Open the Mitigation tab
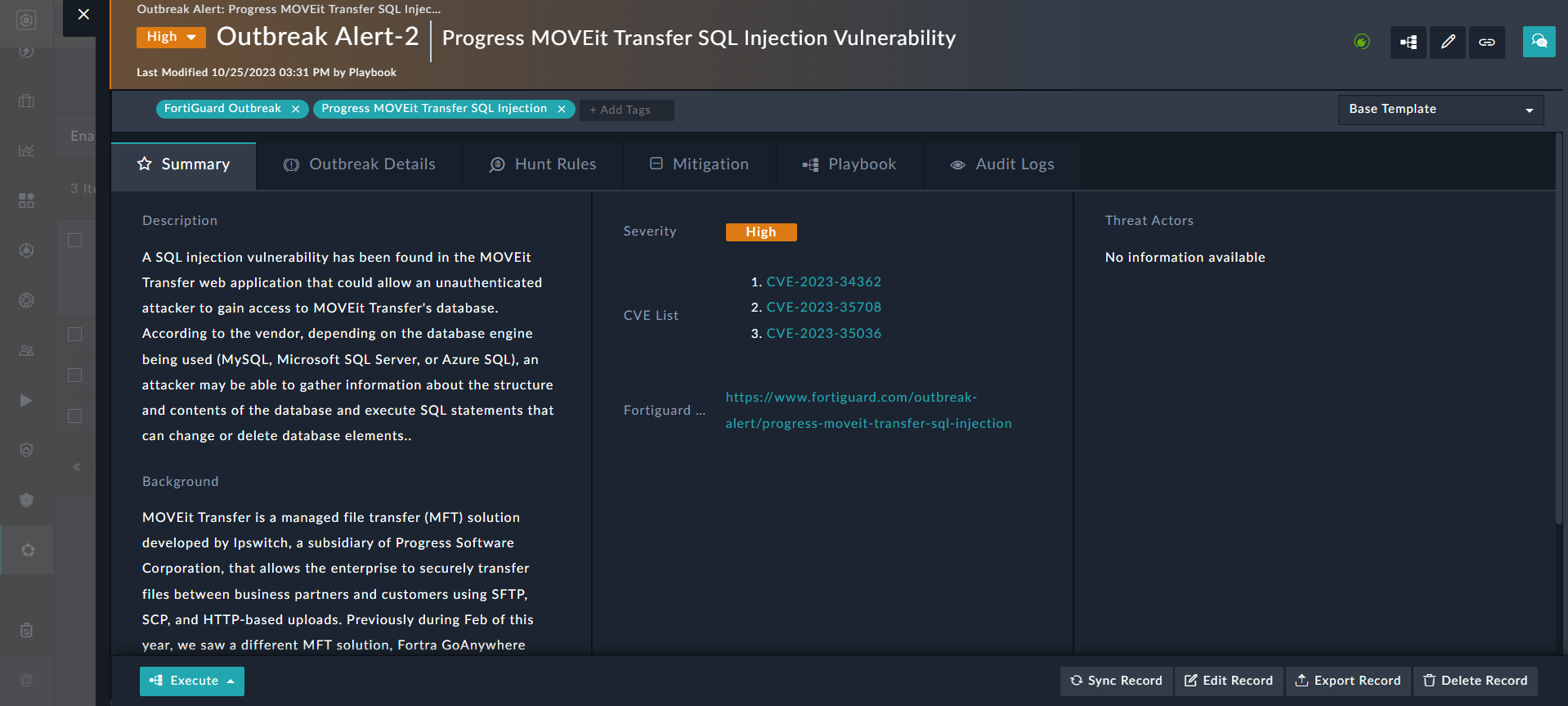This screenshot has width=1568, height=706. [x=700, y=166]
